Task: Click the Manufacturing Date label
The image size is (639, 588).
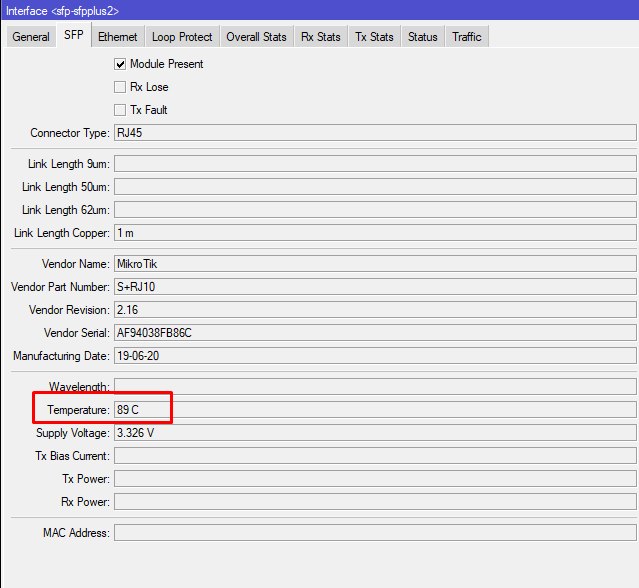Action: [62, 356]
